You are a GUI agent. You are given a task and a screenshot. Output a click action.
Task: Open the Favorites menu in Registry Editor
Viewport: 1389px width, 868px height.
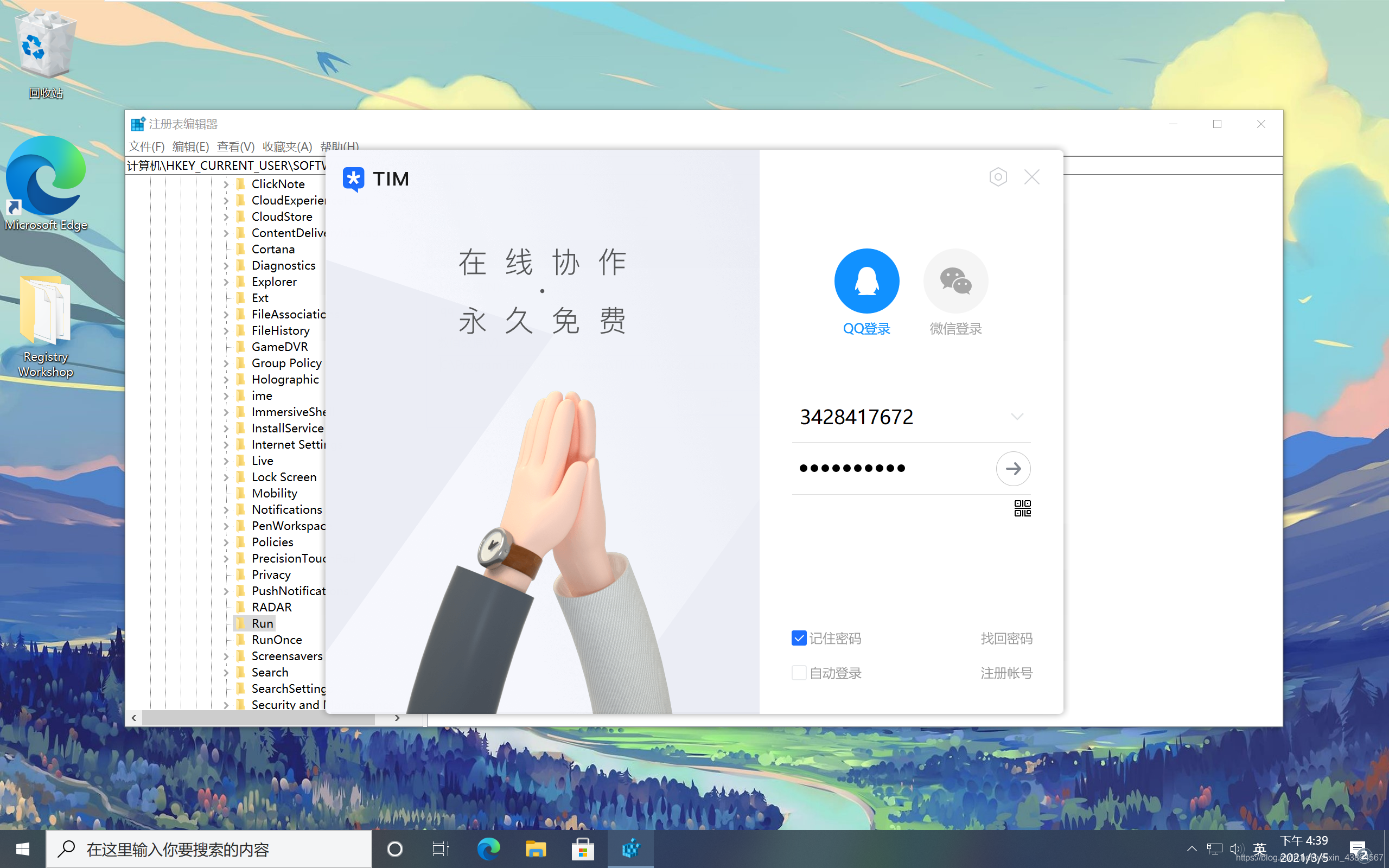click(x=287, y=146)
